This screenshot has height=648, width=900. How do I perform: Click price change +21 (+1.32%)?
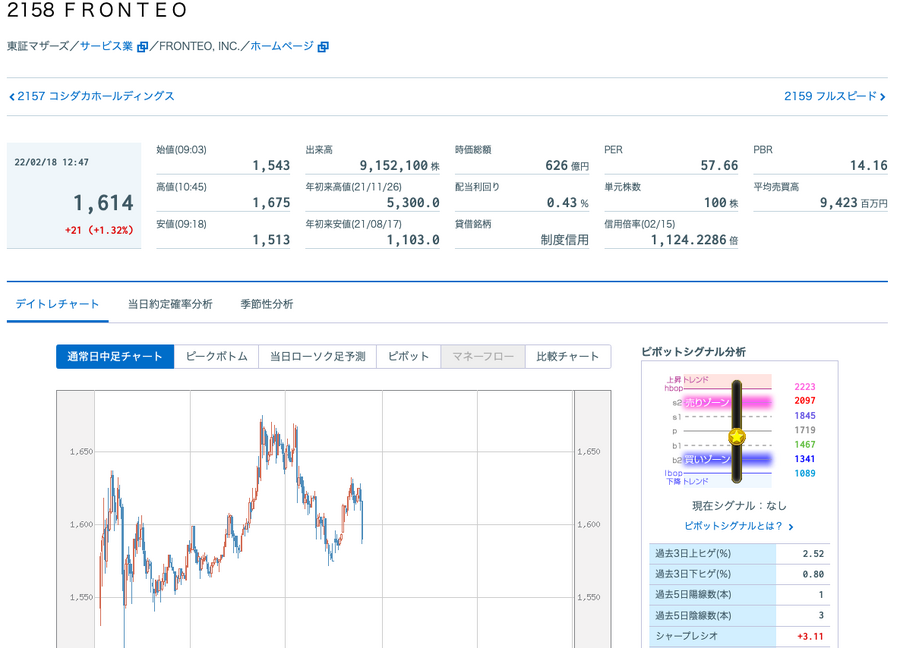pos(99,230)
